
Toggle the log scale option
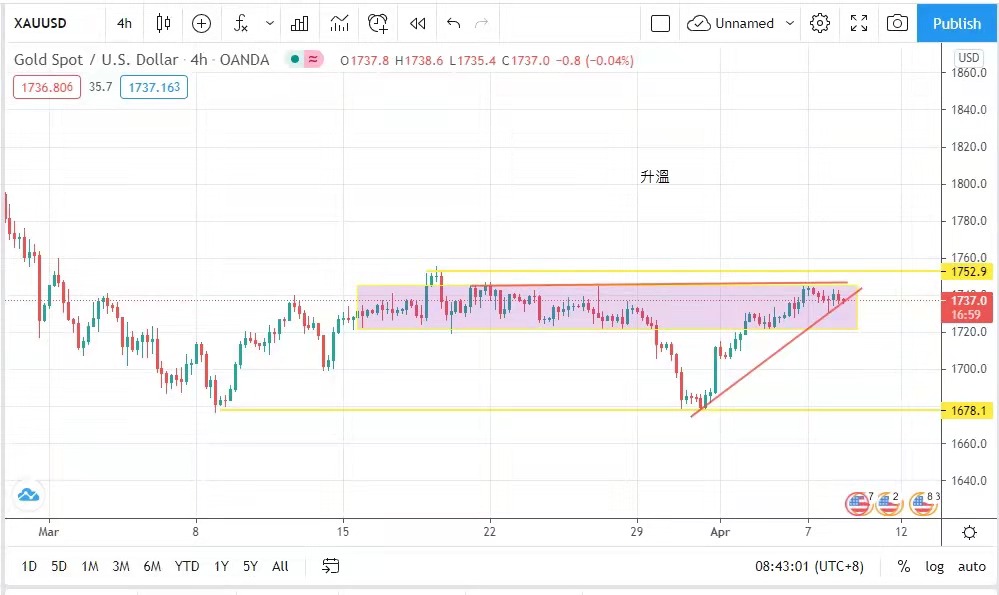[934, 566]
